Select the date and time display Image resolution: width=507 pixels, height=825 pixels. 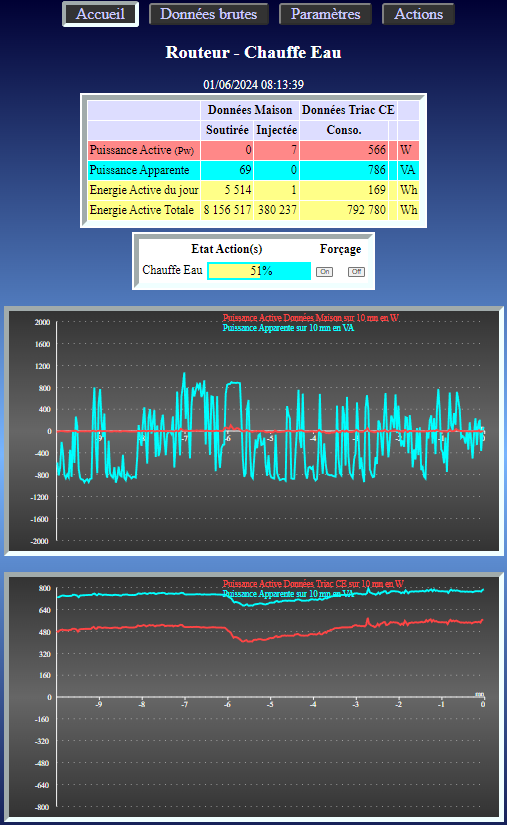point(254,84)
